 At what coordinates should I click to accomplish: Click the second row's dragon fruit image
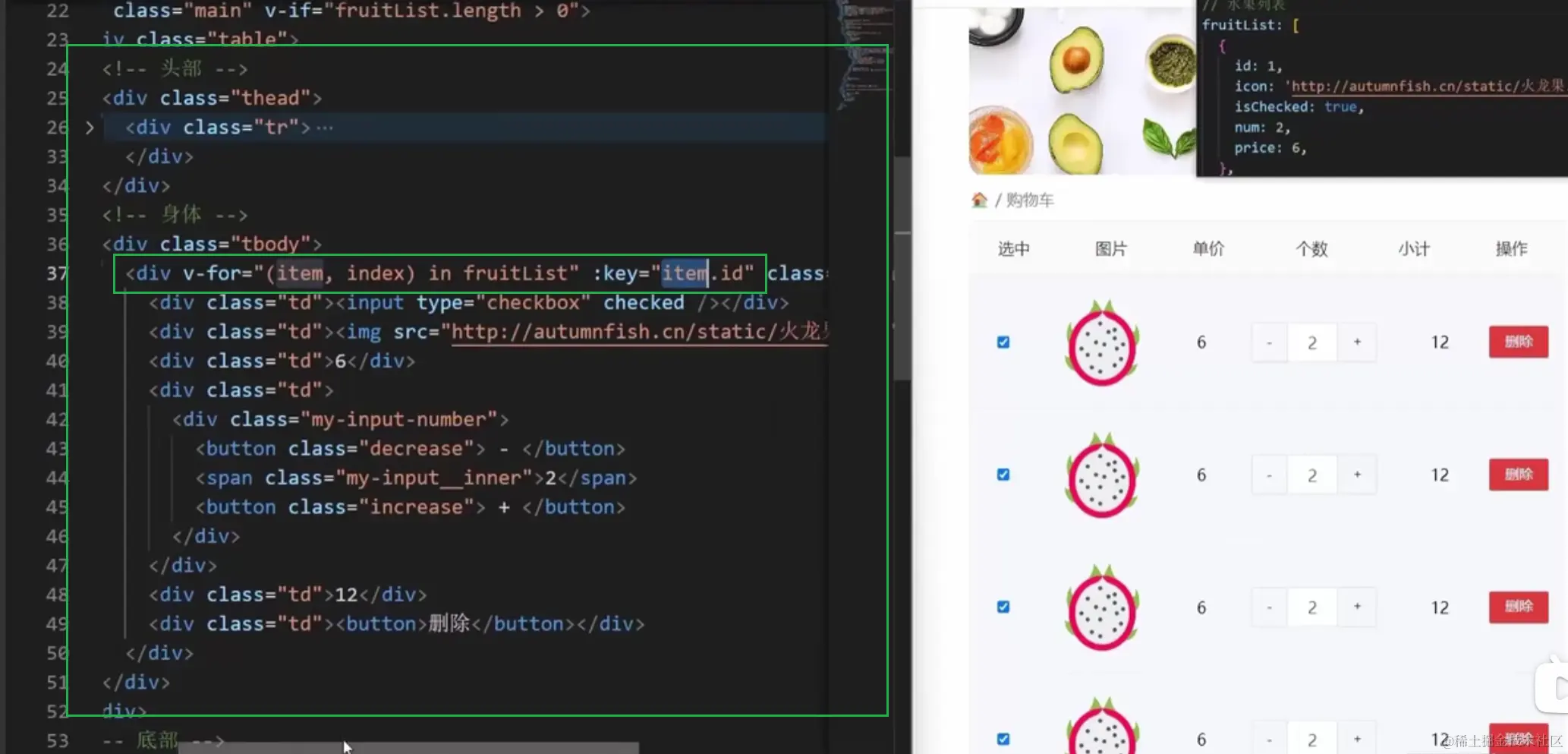[1102, 475]
